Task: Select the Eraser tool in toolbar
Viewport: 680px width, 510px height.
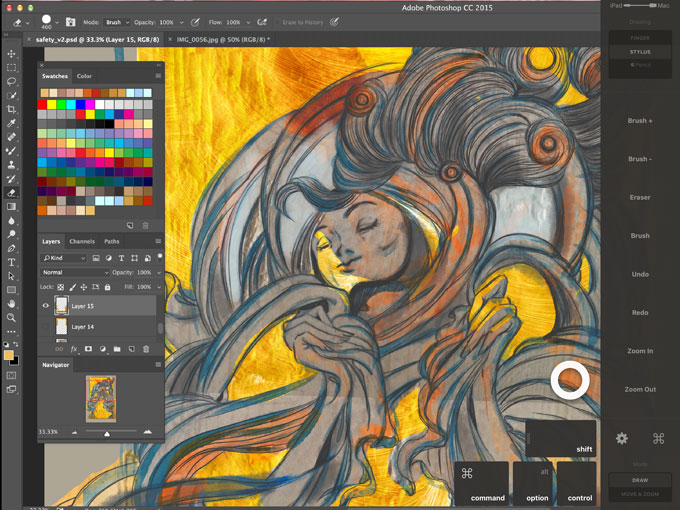Action: 12,193
